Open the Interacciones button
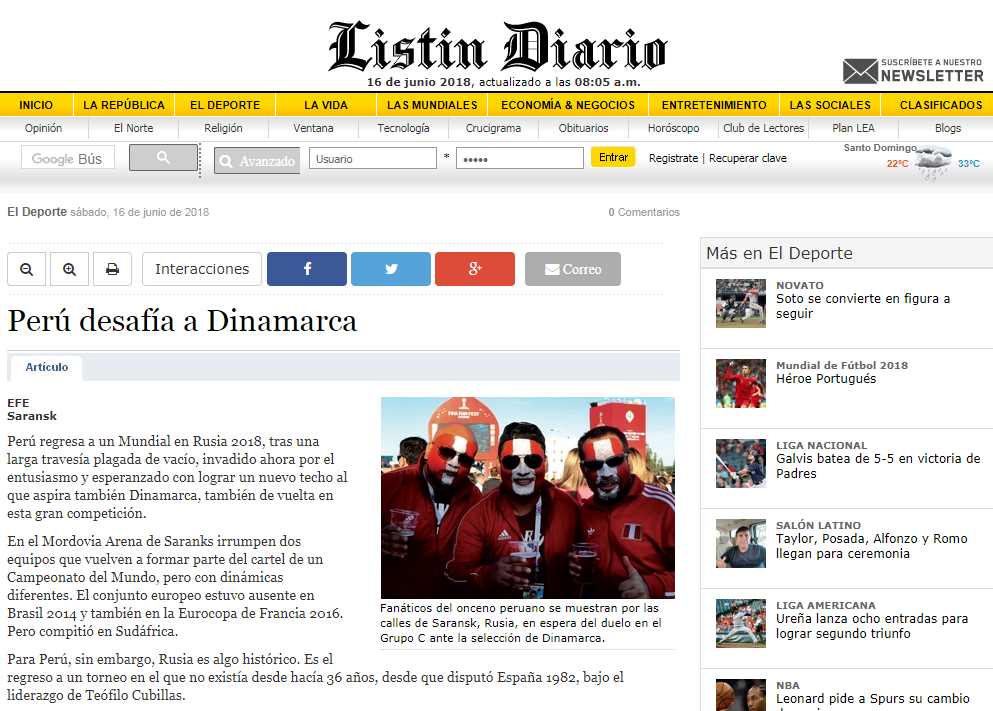This screenshot has width=993, height=711. coord(202,269)
